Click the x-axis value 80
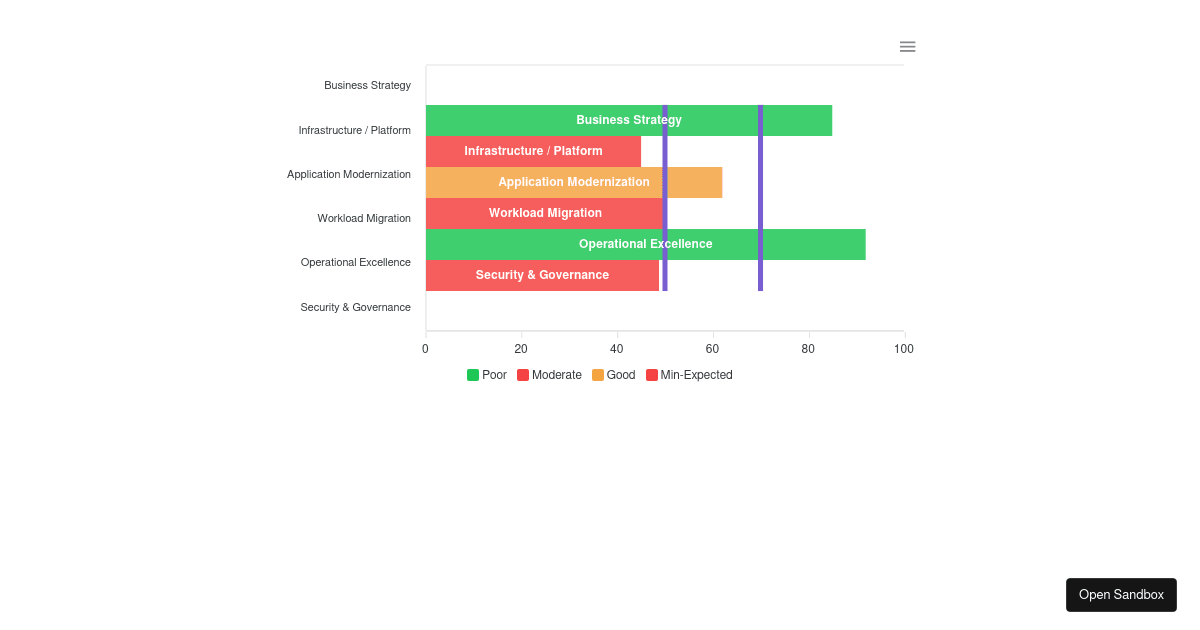The width and height of the screenshot is (1200, 630). 808,349
